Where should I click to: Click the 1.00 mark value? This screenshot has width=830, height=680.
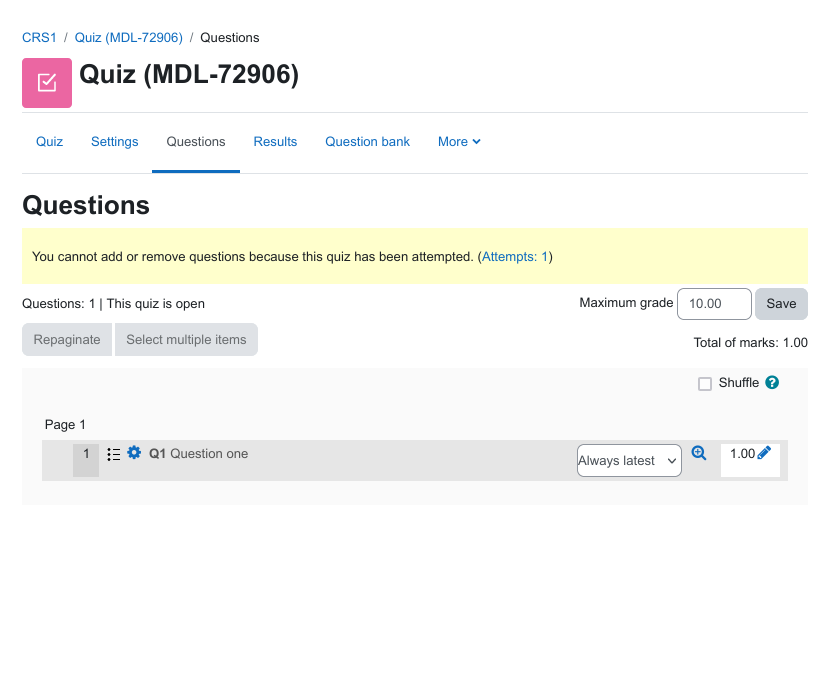(x=742, y=454)
